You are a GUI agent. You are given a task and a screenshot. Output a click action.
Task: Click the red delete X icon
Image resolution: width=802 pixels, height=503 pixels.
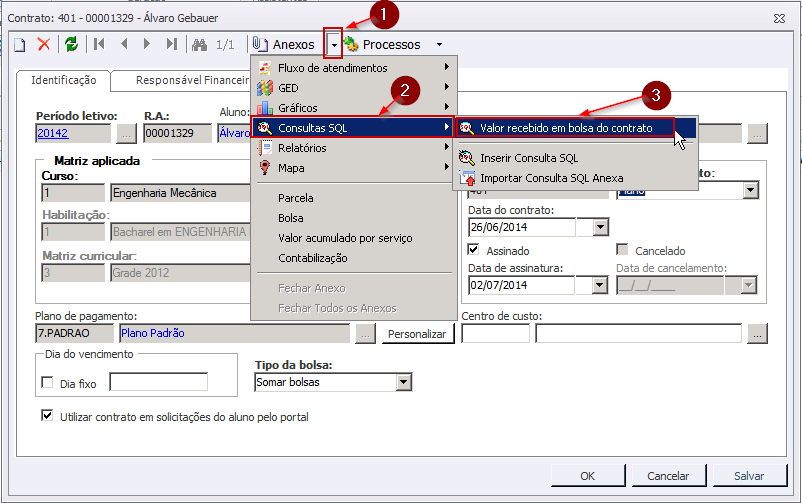click(x=44, y=44)
